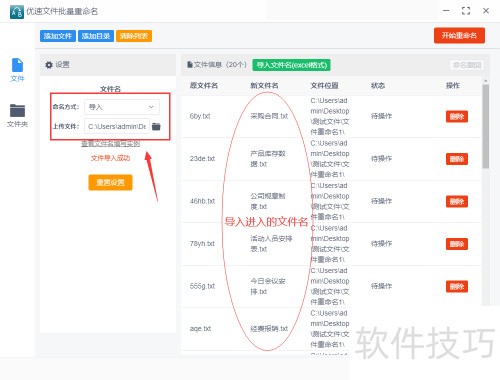Screen dimensions: 500x380
Task: Click the 上传文件 path input field
Action: pos(117,126)
